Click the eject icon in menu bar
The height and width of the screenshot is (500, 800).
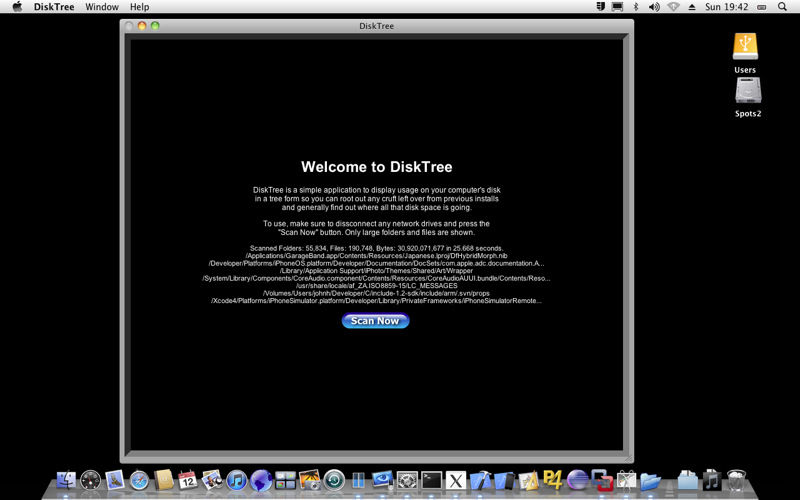pyautogui.click(x=692, y=7)
